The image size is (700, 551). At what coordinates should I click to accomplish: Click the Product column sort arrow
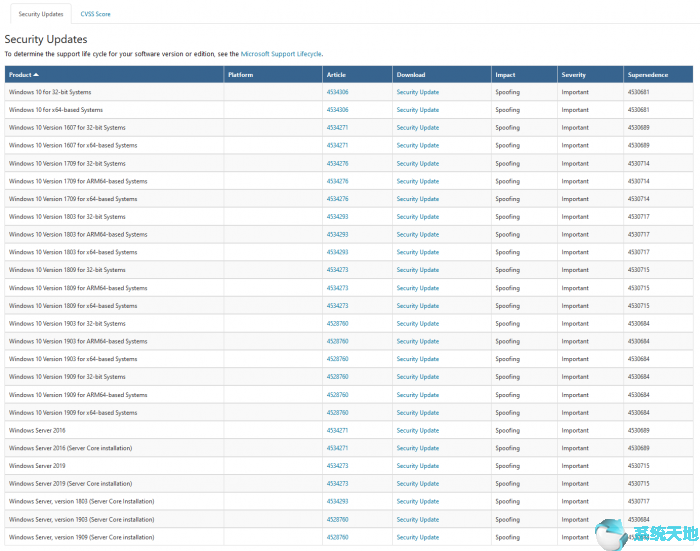click(x=36, y=75)
